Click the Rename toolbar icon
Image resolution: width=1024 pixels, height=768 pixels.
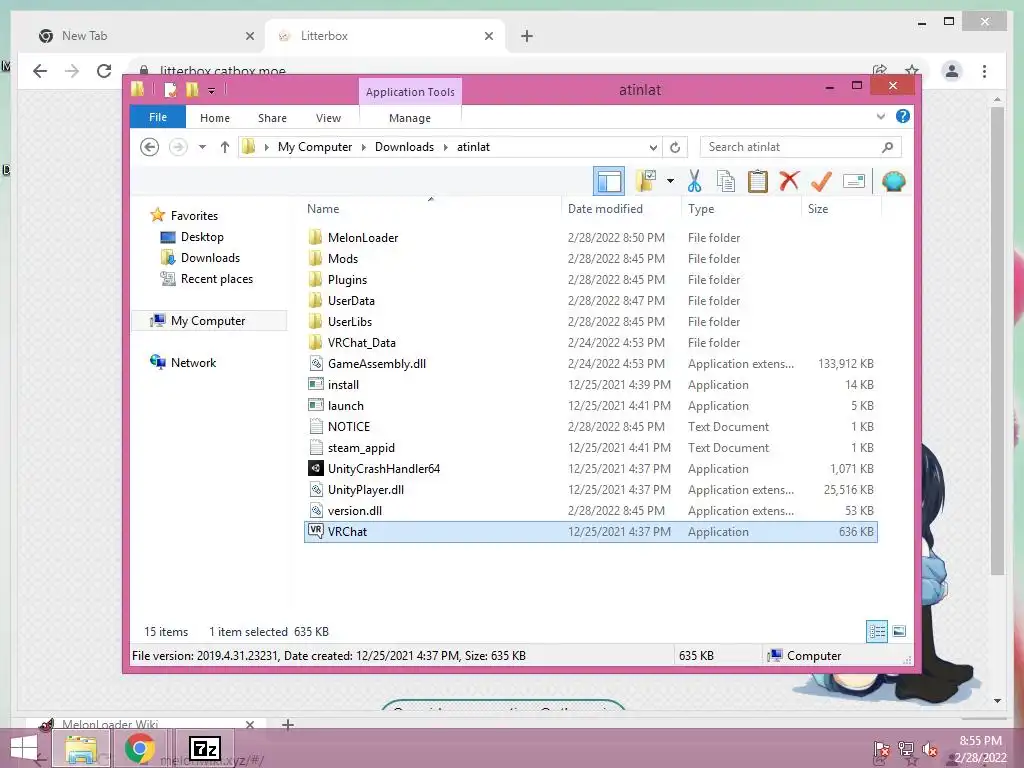[x=854, y=181]
